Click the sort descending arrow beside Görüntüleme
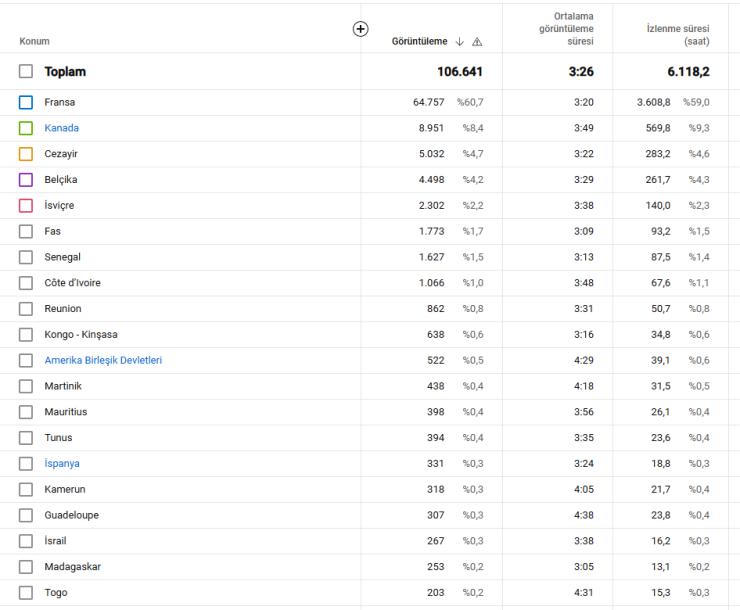The width and height of the screenshot is (740, 610). [460, 42]
